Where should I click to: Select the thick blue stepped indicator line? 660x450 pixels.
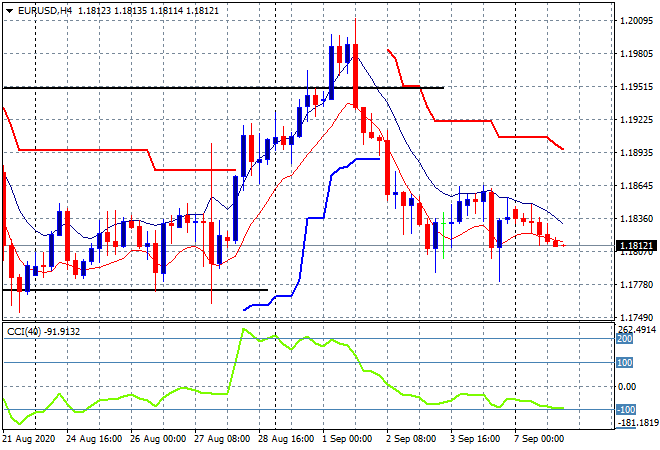[x=311, y=218]
